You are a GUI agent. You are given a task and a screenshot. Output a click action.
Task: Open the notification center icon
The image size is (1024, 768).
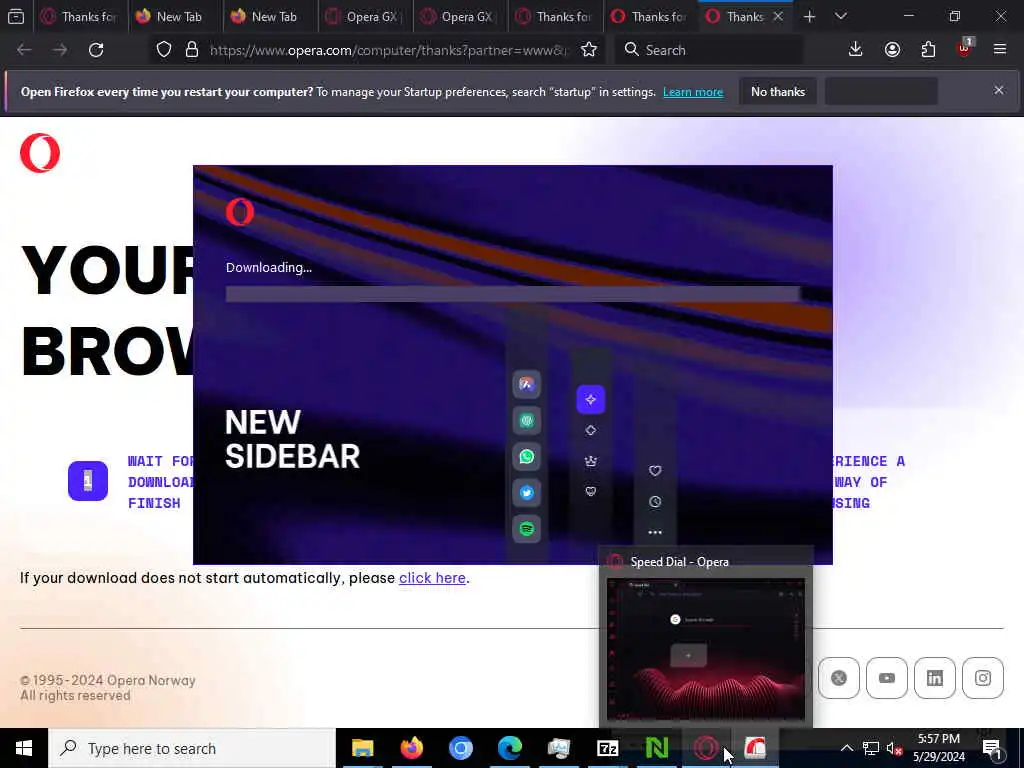(x=992, y=748)
